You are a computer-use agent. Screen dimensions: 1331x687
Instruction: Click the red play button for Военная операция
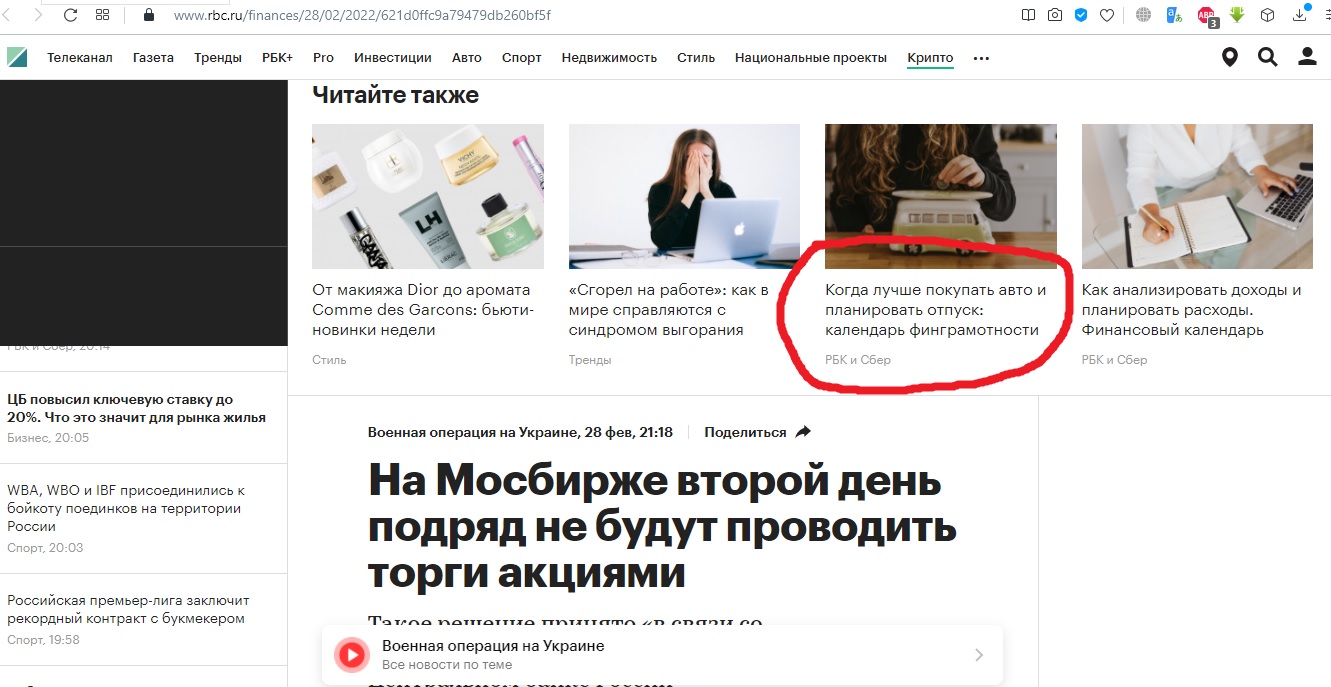[352, 655]
